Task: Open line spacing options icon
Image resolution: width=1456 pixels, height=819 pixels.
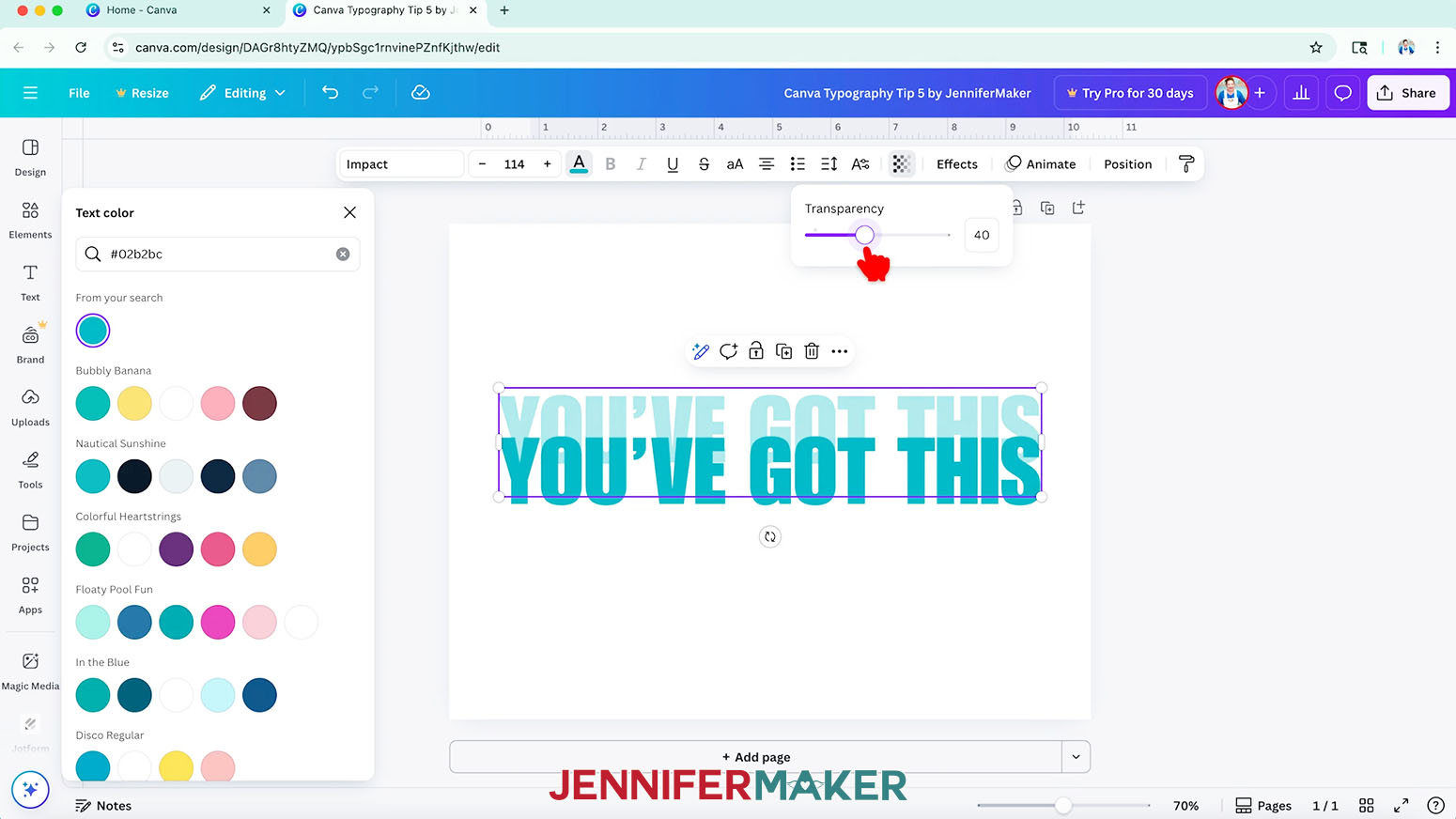Action: pos(829,163)
